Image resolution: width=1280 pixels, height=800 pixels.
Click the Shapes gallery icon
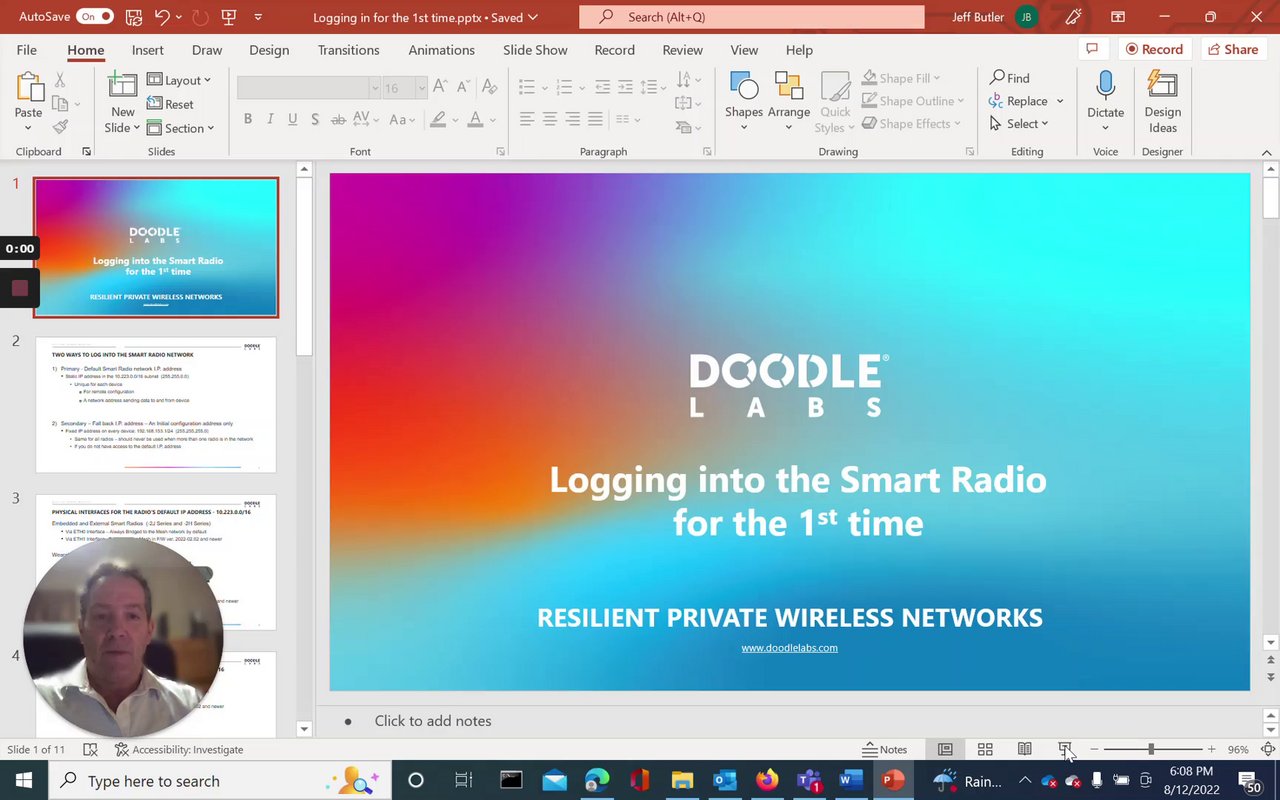[743, 88]
